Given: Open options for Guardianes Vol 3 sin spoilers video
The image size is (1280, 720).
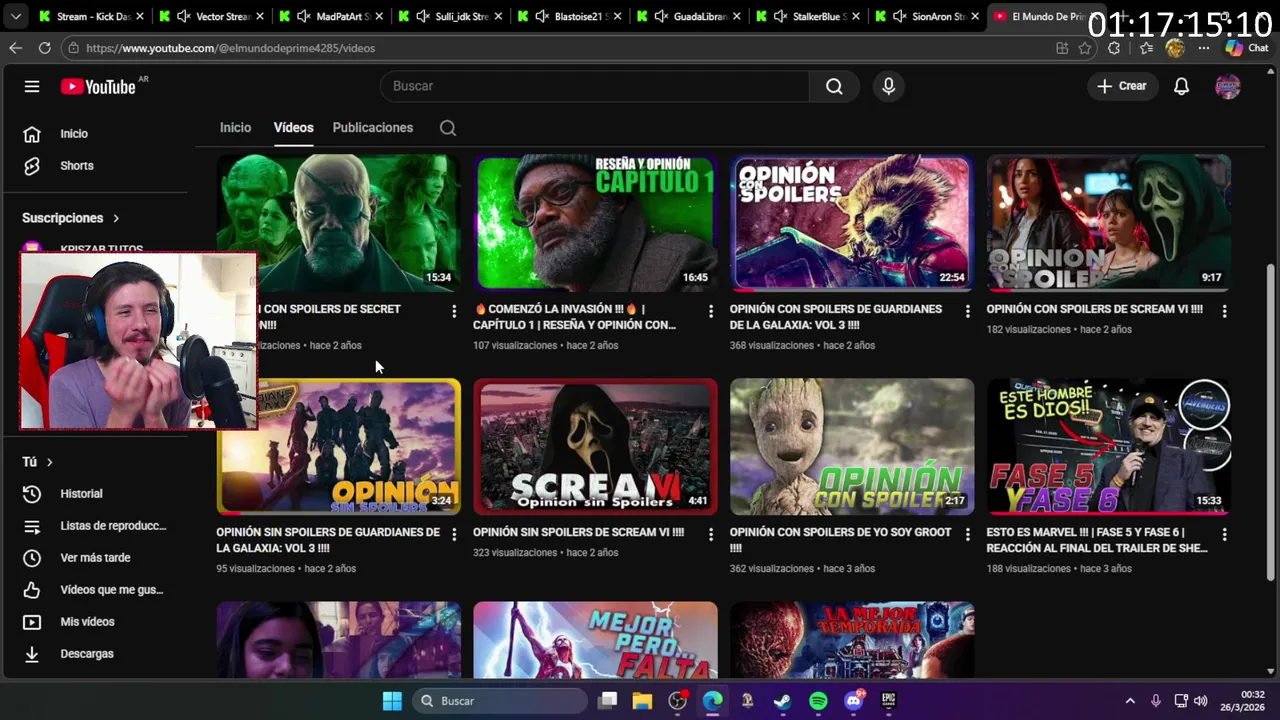Looking at the screenshot, I should click(454, 535).
